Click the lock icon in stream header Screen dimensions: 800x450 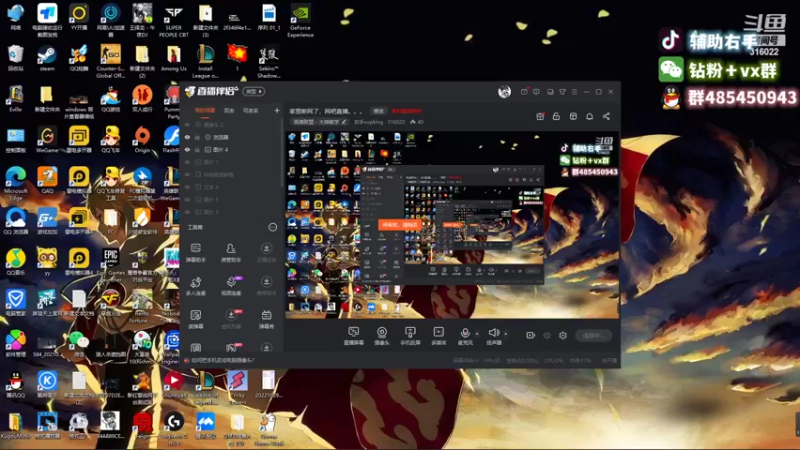tap(556, 116)
